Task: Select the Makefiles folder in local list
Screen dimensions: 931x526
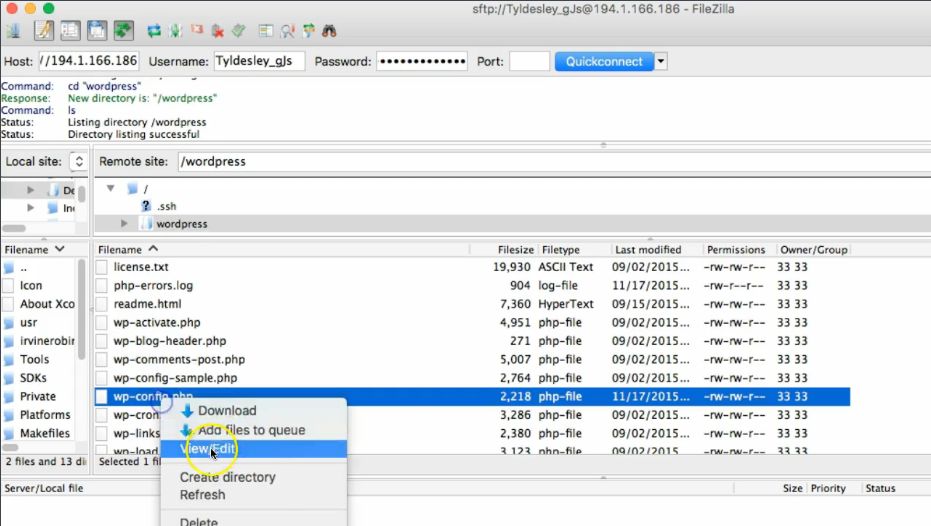Action: click(x=45, y=433)
